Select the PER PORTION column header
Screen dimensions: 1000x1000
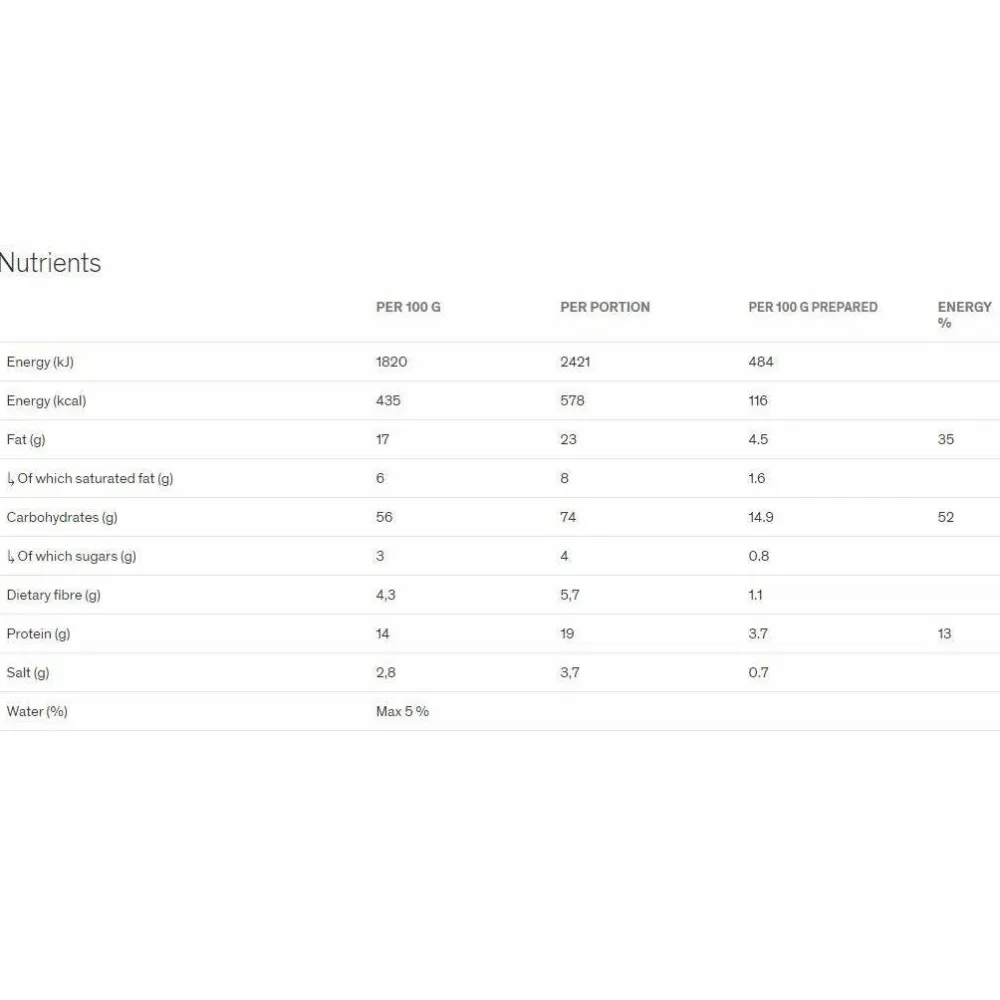coord(605,307)
